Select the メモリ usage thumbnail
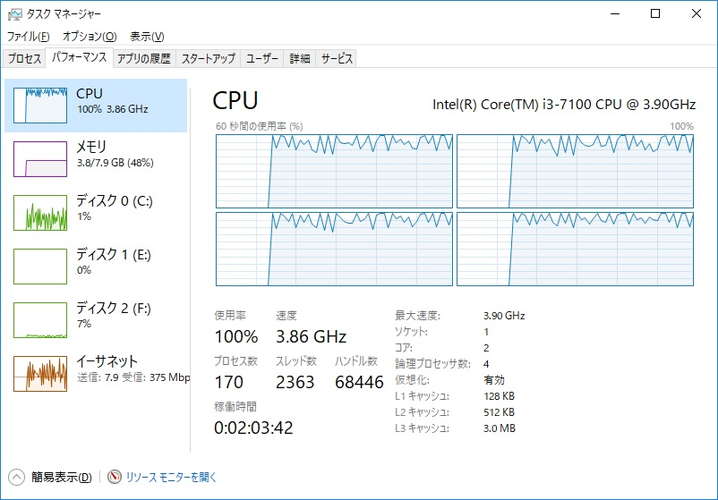This screenshot has height=500, width=718. click(x=40, y=159)
